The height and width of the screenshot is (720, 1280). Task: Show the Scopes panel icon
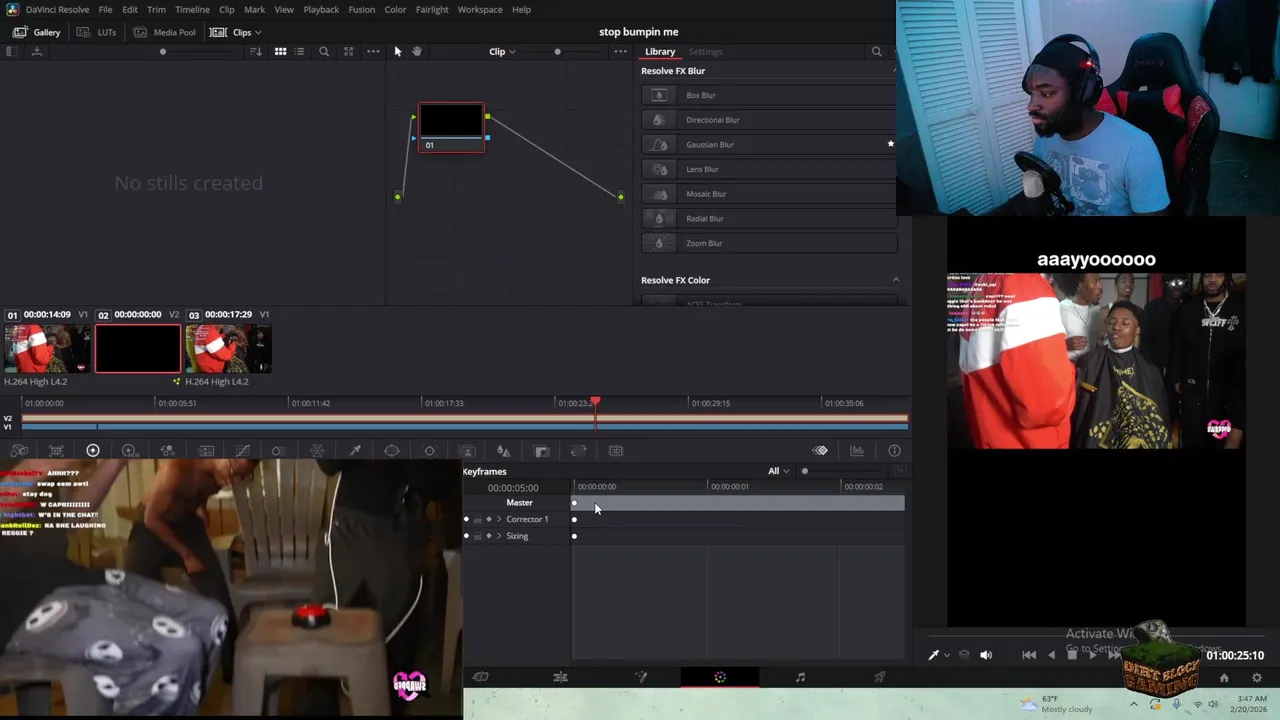coord(857,451)
